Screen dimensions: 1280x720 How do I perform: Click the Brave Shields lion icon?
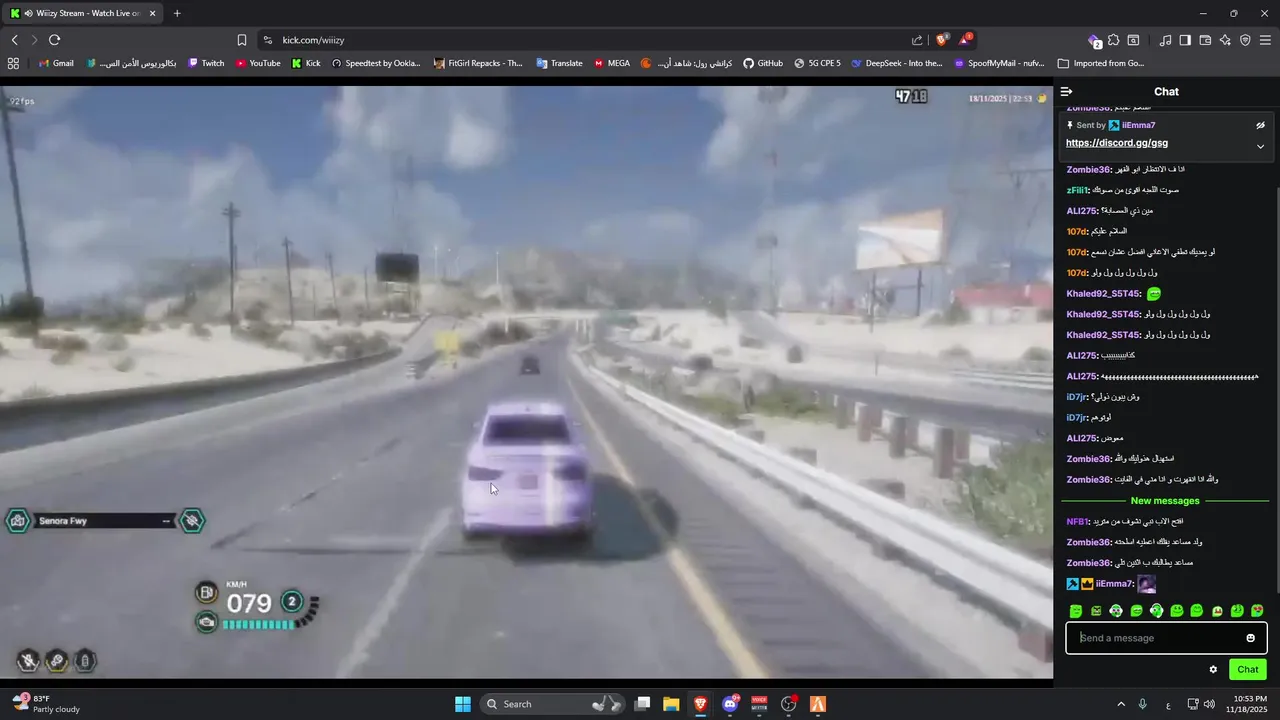(x=942, y=40)
